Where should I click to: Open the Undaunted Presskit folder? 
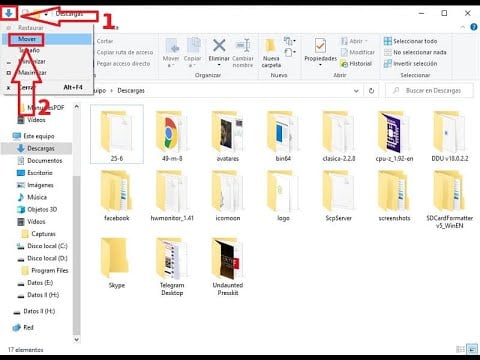(228, 267)
